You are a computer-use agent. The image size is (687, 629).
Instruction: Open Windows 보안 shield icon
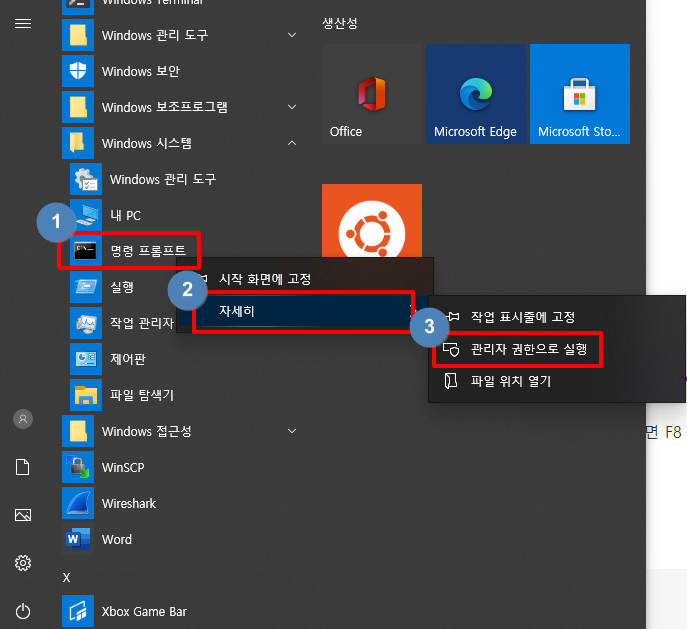[78, 71]
